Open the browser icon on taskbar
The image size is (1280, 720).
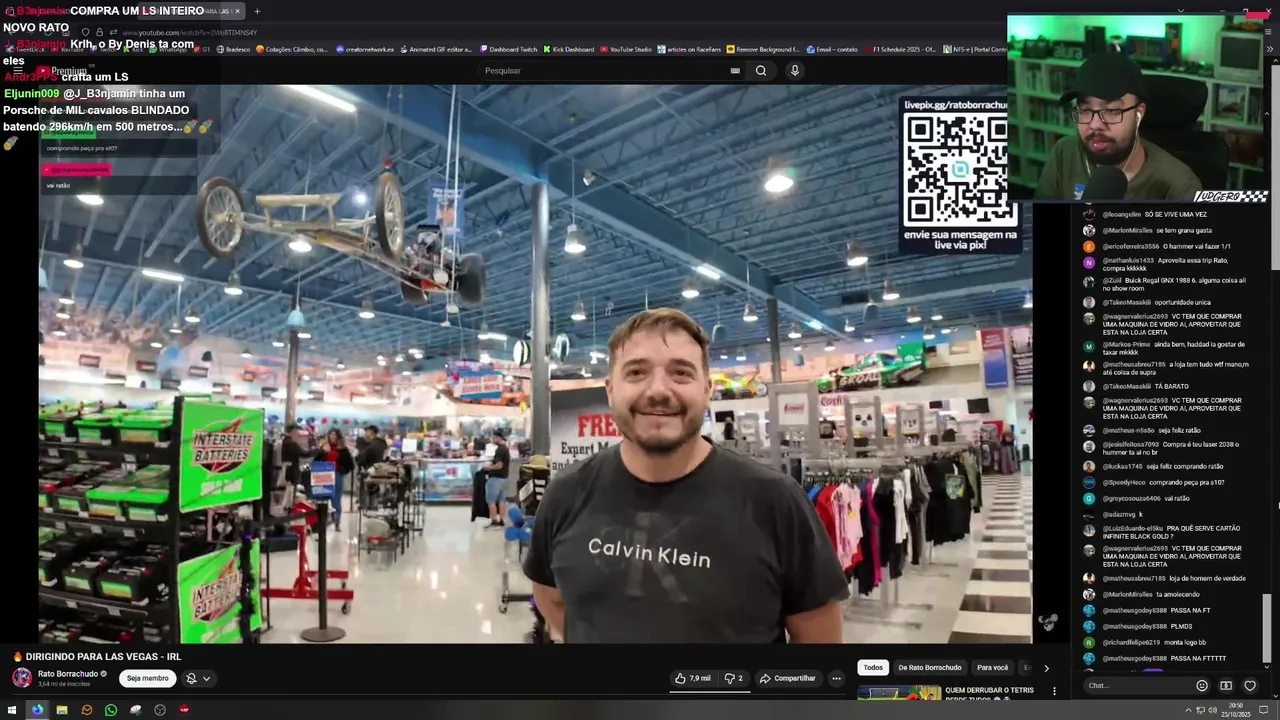[37, 710]
